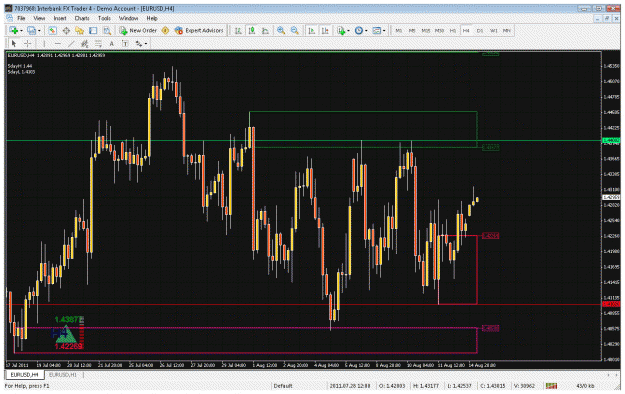Open the Help menu
This screenshot has width=625, height=394.
[x=152, y=18]
